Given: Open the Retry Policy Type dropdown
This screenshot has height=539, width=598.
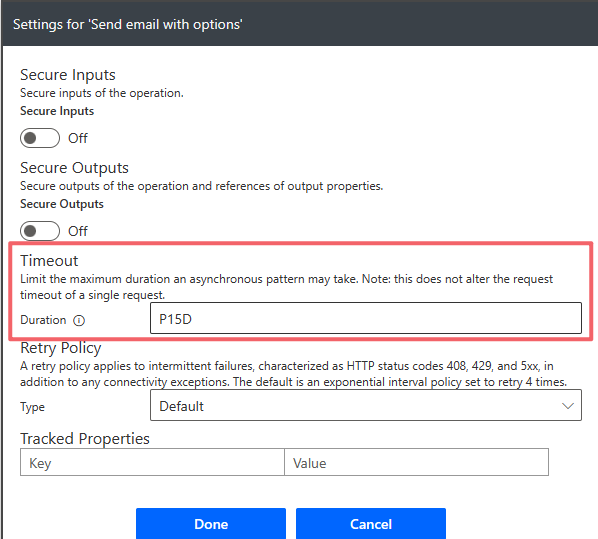Looking at the screenshot, I should 366,405.
